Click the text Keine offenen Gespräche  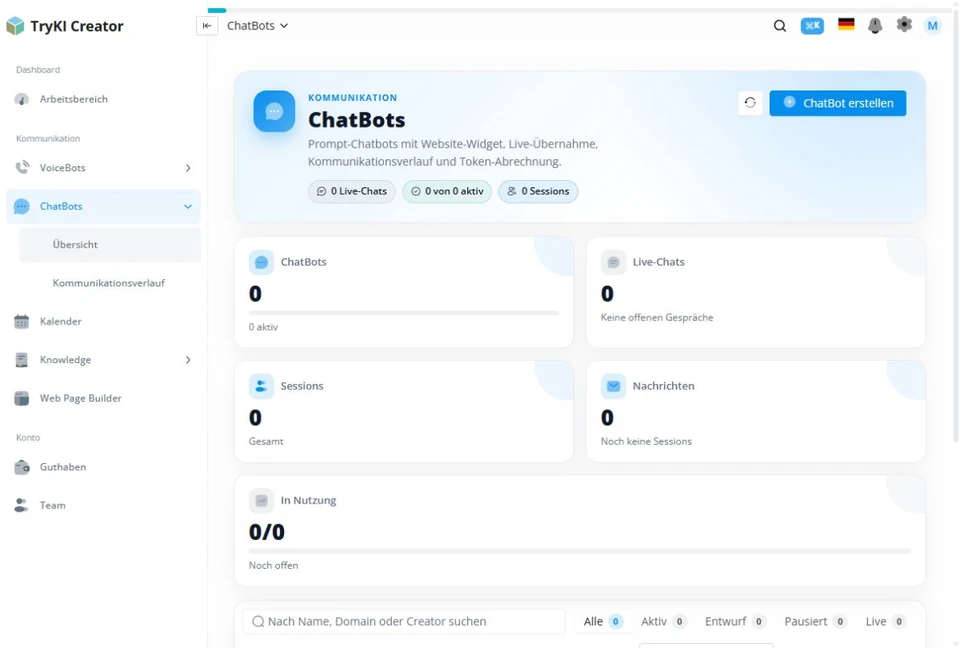[657, 317]
